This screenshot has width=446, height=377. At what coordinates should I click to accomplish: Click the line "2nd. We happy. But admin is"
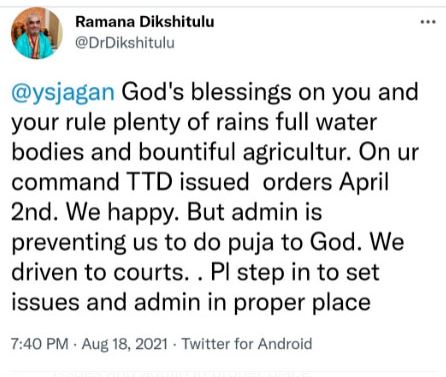click(x=167, y=213)
